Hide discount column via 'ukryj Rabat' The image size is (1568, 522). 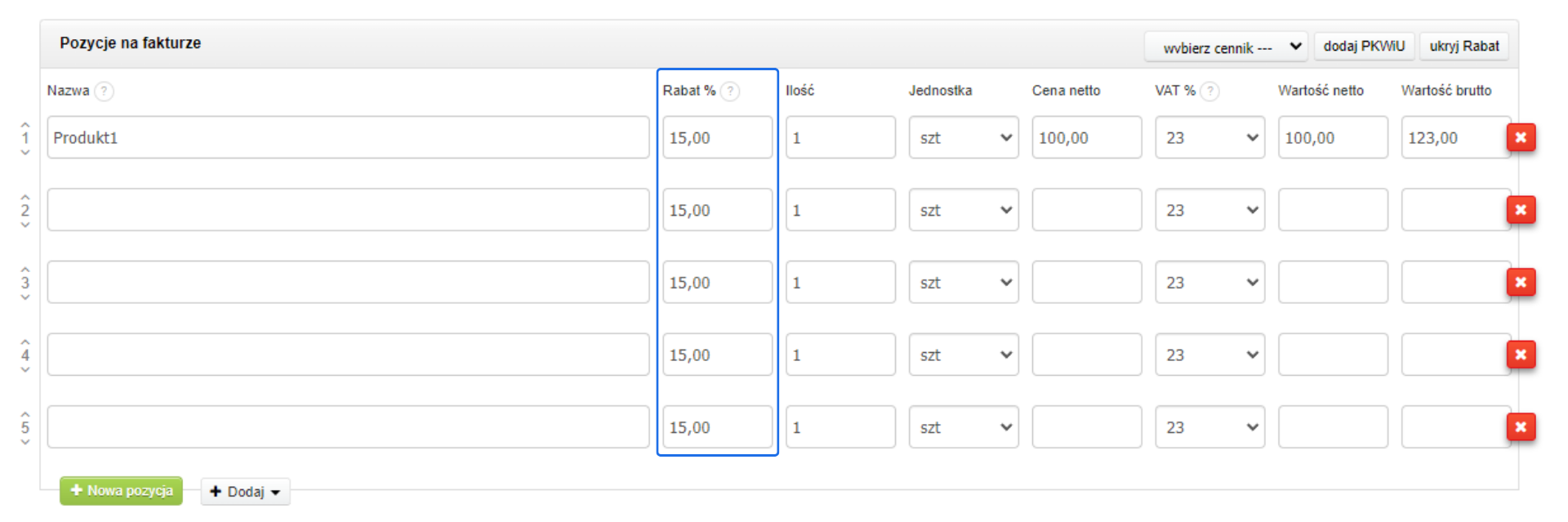pos(1463,47)
